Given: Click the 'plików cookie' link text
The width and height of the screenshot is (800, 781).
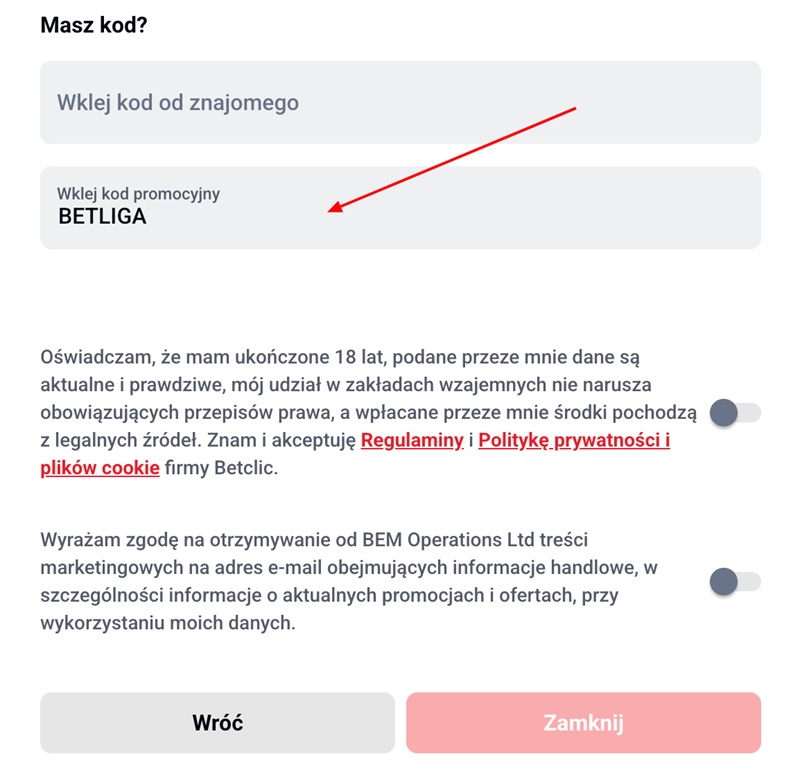Looking at the screenshot, I should [100, 468].
